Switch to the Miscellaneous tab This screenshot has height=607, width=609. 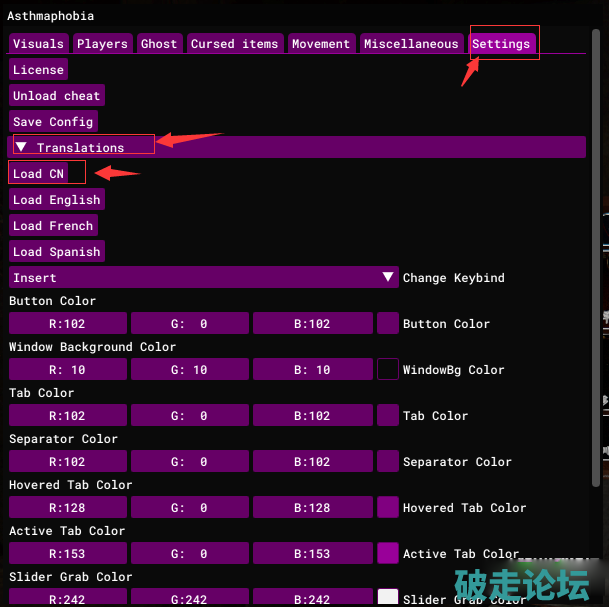(411, 44)
